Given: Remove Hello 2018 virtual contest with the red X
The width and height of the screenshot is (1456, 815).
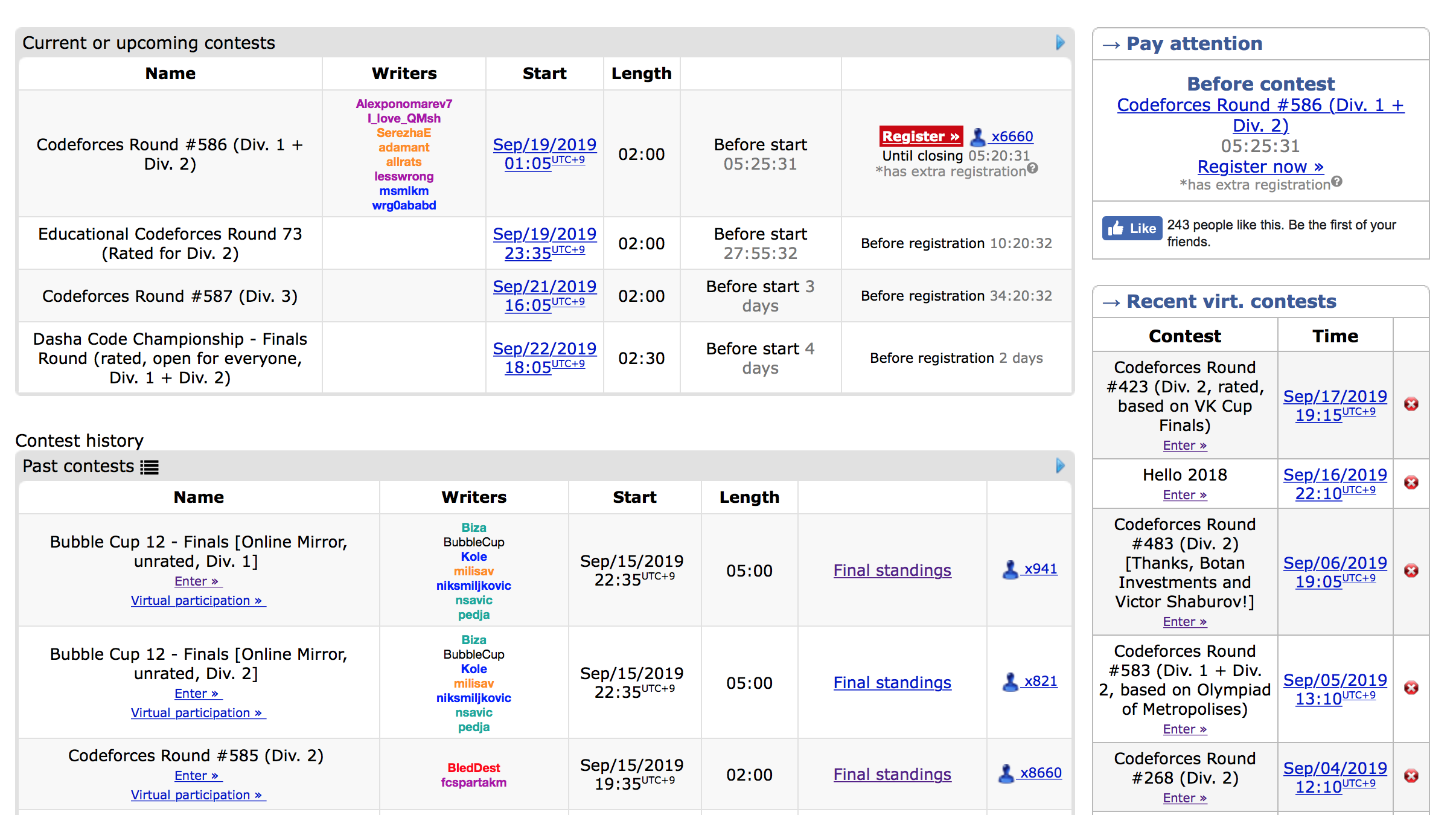Looking at the screenshot, I should pos(1411,482).
